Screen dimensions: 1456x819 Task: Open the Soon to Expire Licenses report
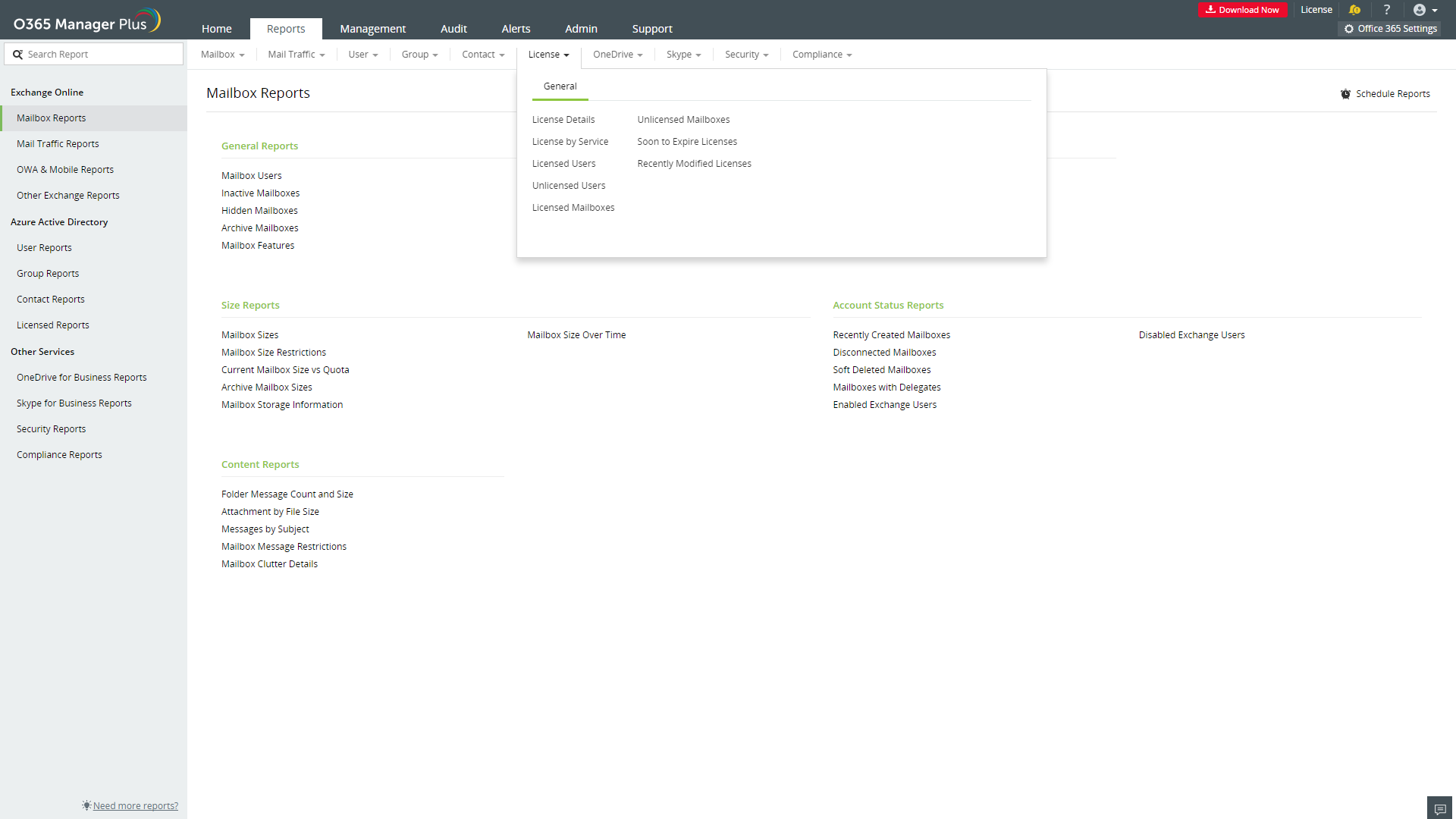(687, 142)
